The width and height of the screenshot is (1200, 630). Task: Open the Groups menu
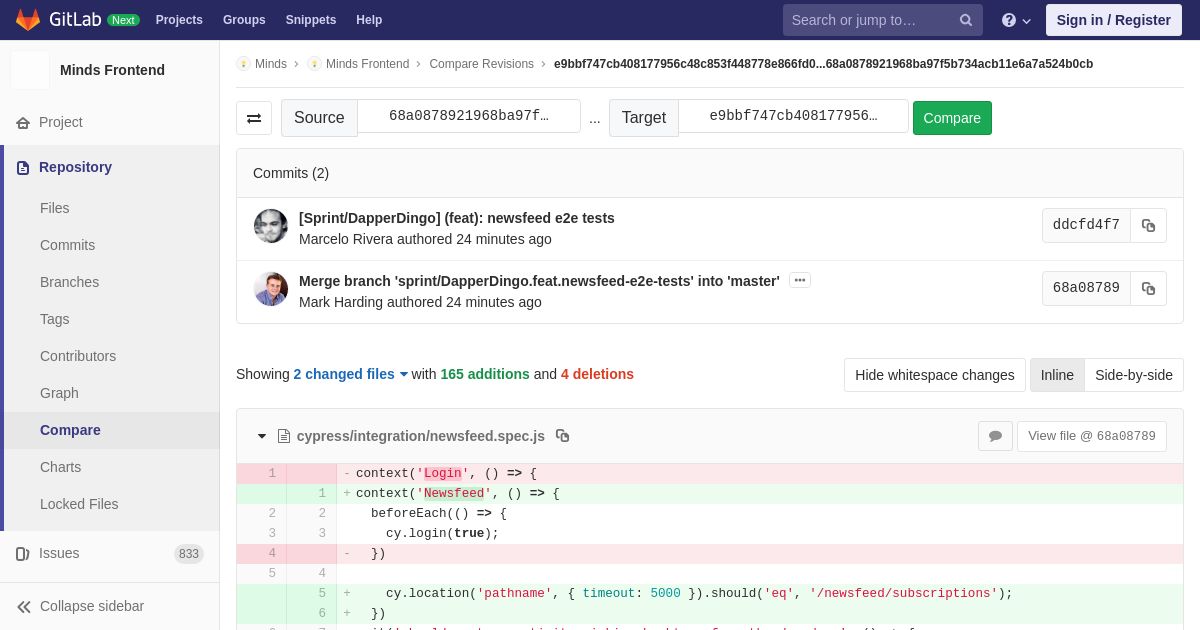pos(244,20)
